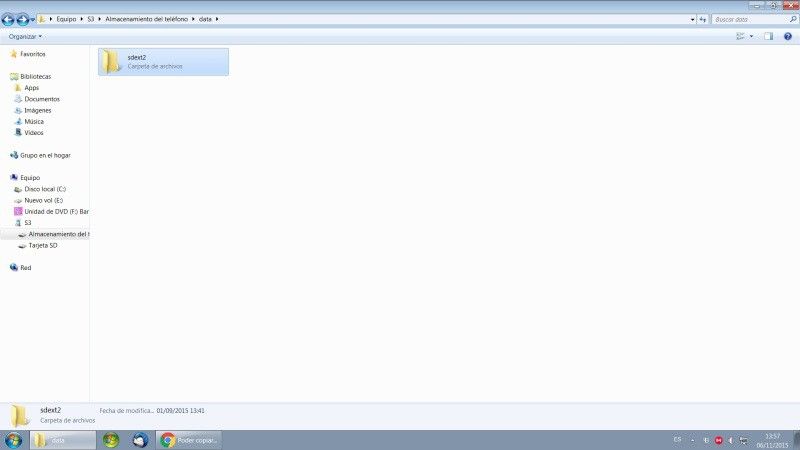The height and width of the screenshot is (450, 800).
Task: Open the network tray icon
Action: [743, 440]
